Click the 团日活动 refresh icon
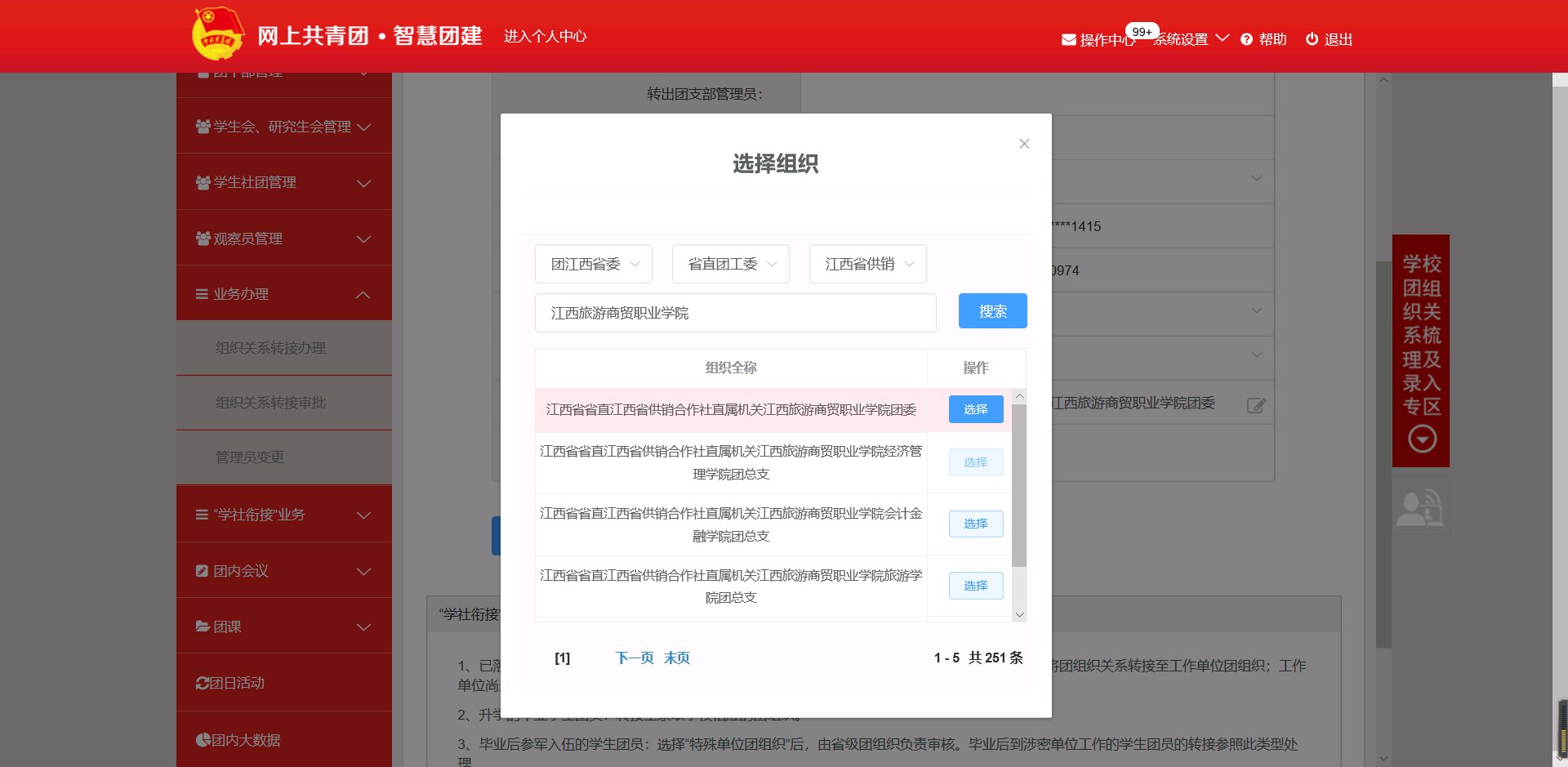This screenshot has height=767, width=1568. pyautogui.click(x=203, y=683)
